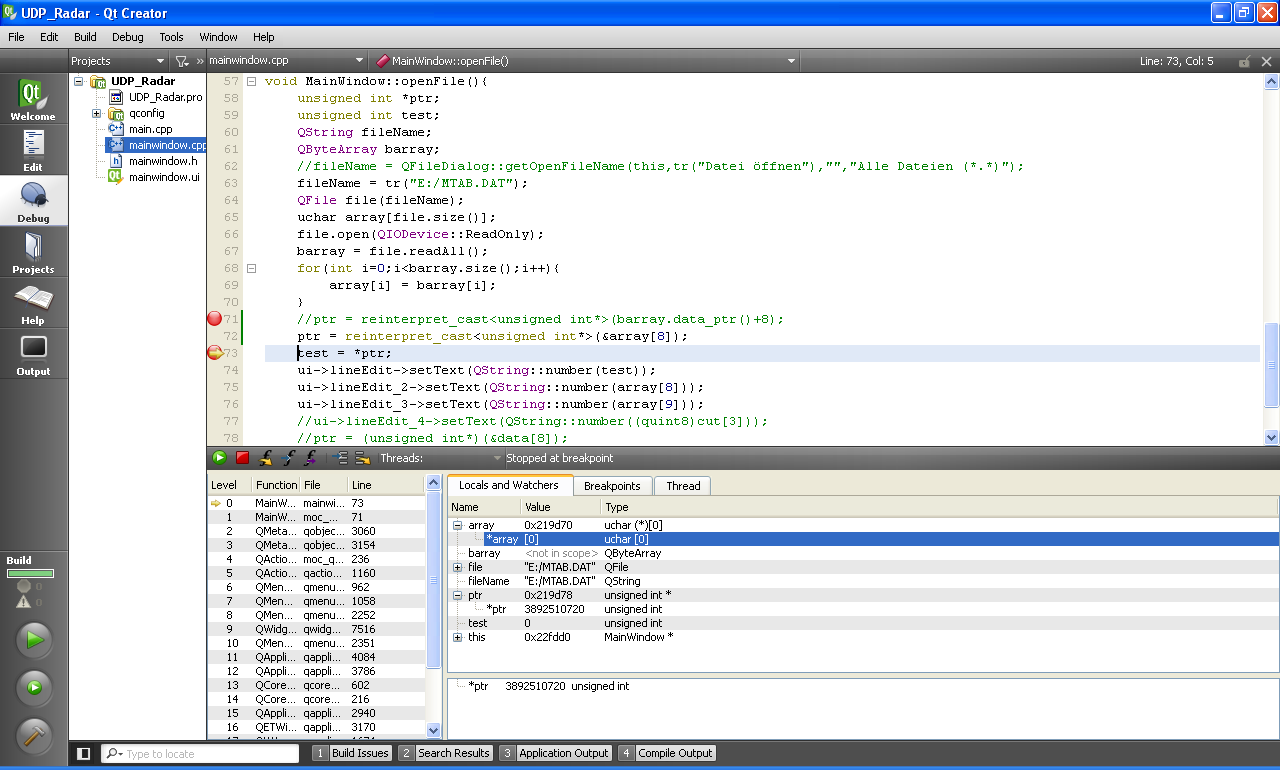Open the Build Issues output pane

click(351, 753)
